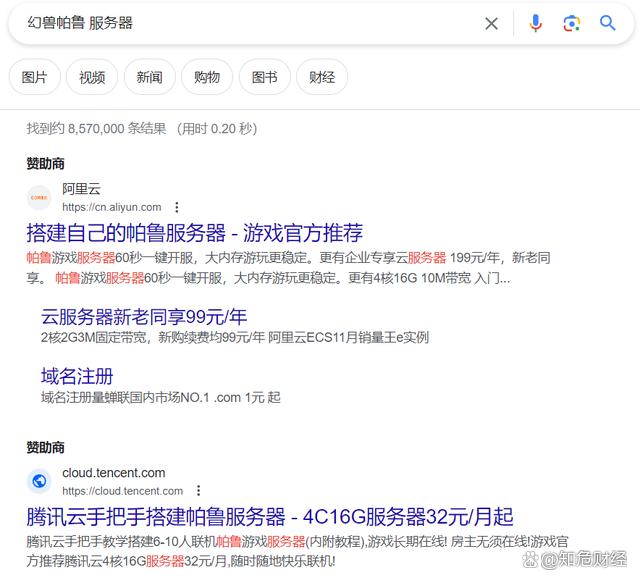Click the 赞助商 label above cloud.tencent.com

pos(45,447)
